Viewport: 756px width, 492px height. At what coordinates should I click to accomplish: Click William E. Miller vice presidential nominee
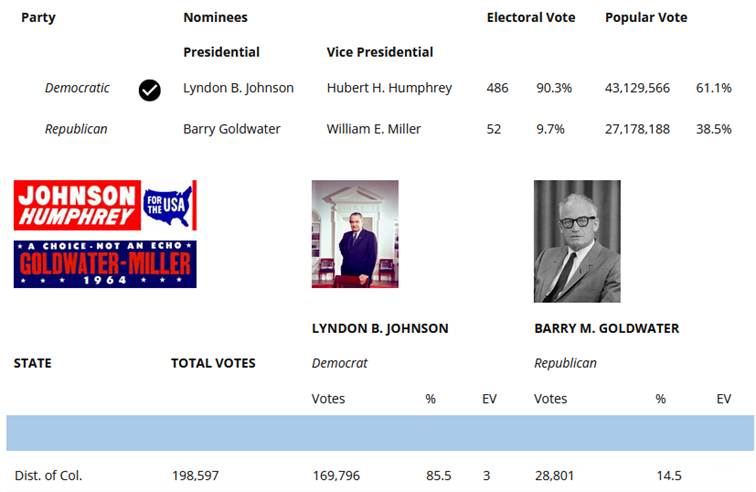[x=374, y=129]
